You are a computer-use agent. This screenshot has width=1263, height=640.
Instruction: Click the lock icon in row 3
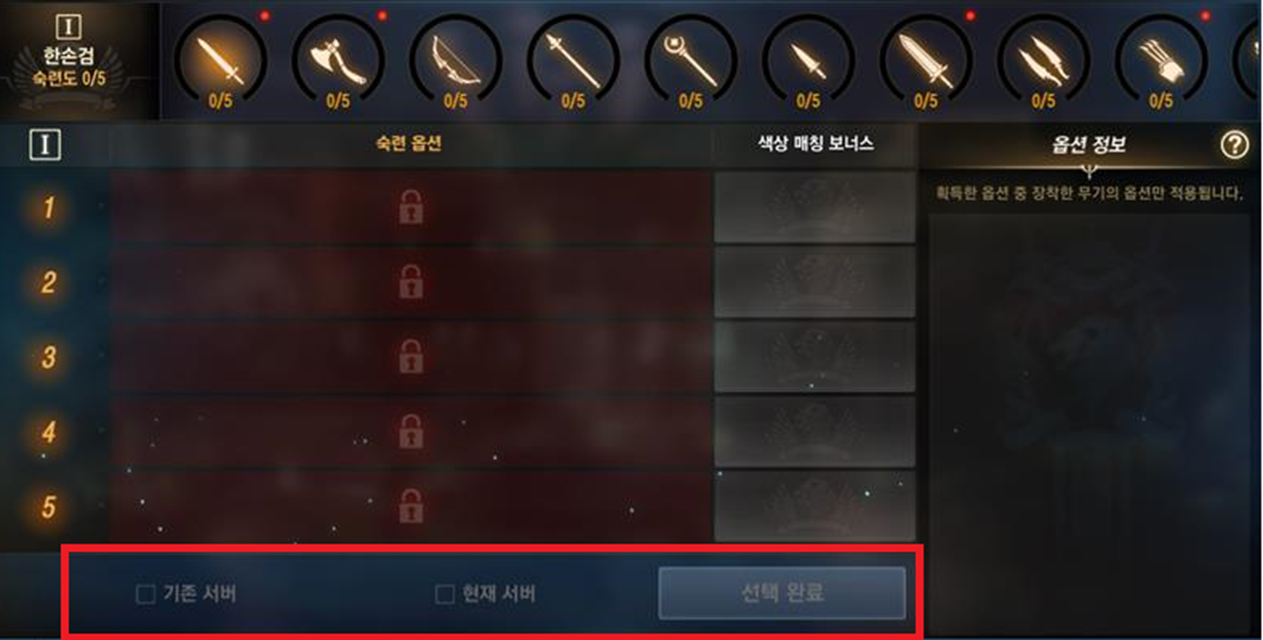410,357
